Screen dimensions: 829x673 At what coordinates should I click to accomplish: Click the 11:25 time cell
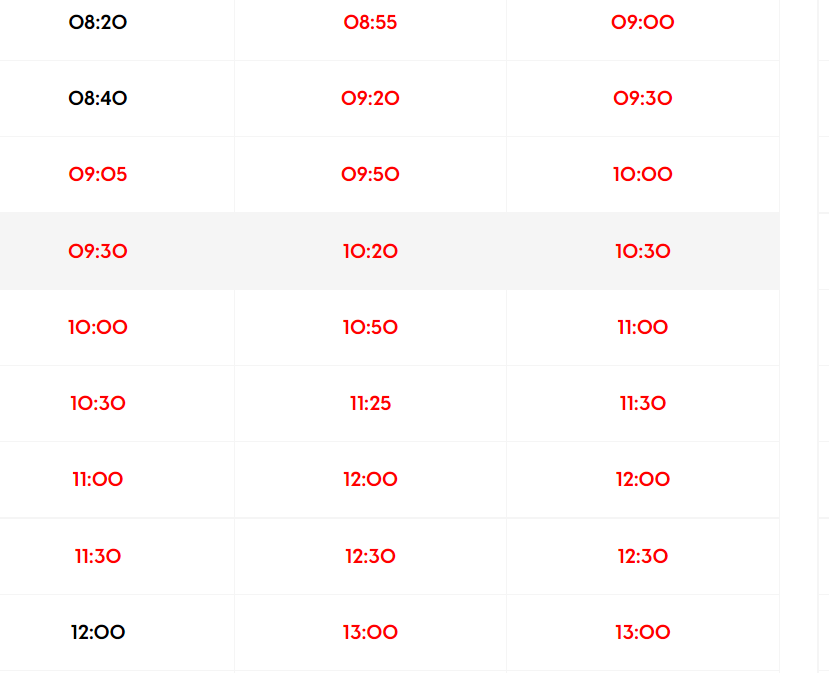370,404
